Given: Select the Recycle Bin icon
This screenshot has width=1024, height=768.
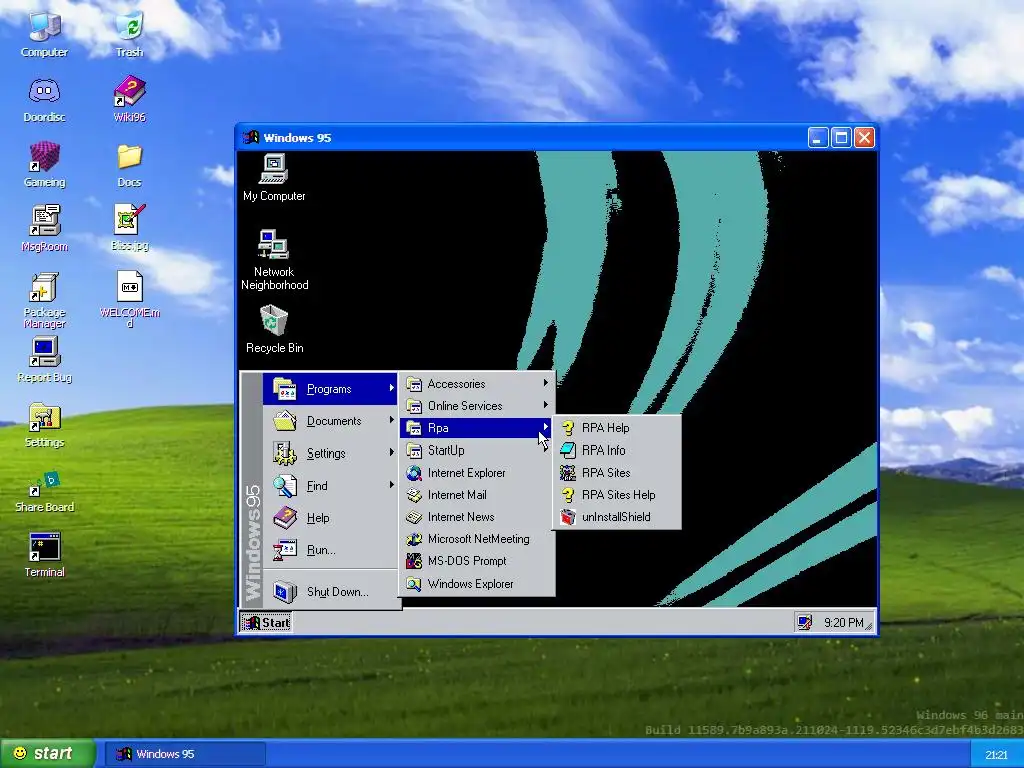Looking at the screenshot, I should pyautogui.click(x=274, y=330).
